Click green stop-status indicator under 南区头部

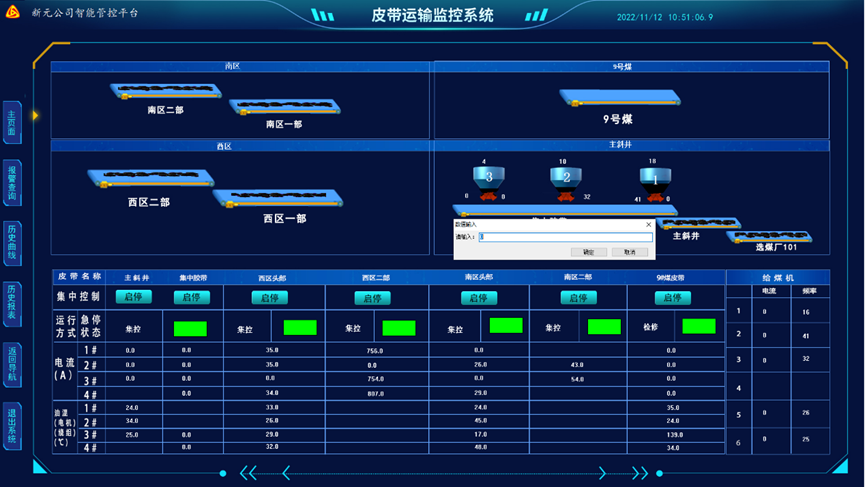[x=506, y=325]
